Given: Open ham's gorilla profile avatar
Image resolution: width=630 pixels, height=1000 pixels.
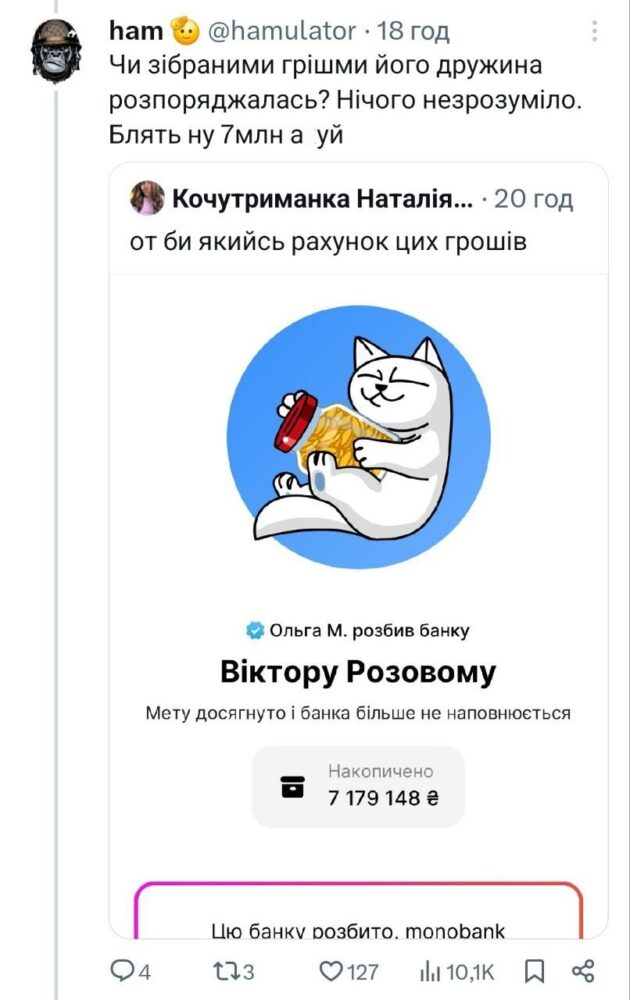Looking at the screenshot, I should 56,51.
